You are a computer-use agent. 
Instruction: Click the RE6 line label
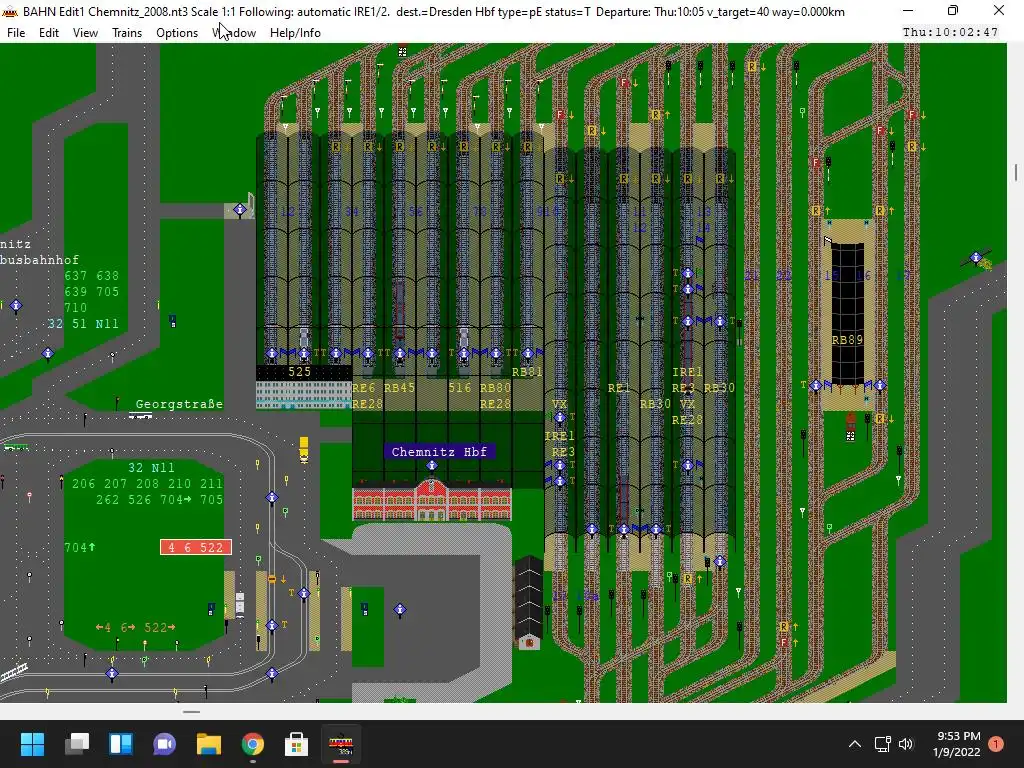tap(364, 387)
